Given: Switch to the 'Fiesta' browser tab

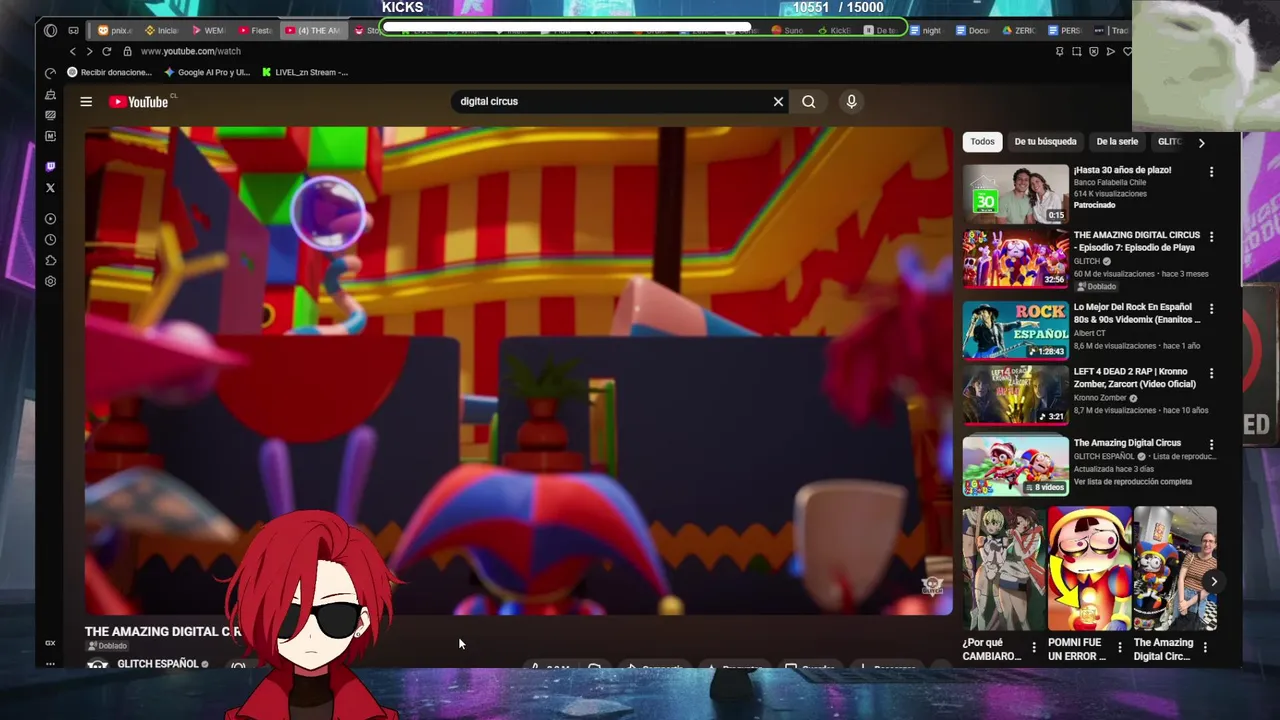Looking at the screenshot, I should tap(255, 31).
